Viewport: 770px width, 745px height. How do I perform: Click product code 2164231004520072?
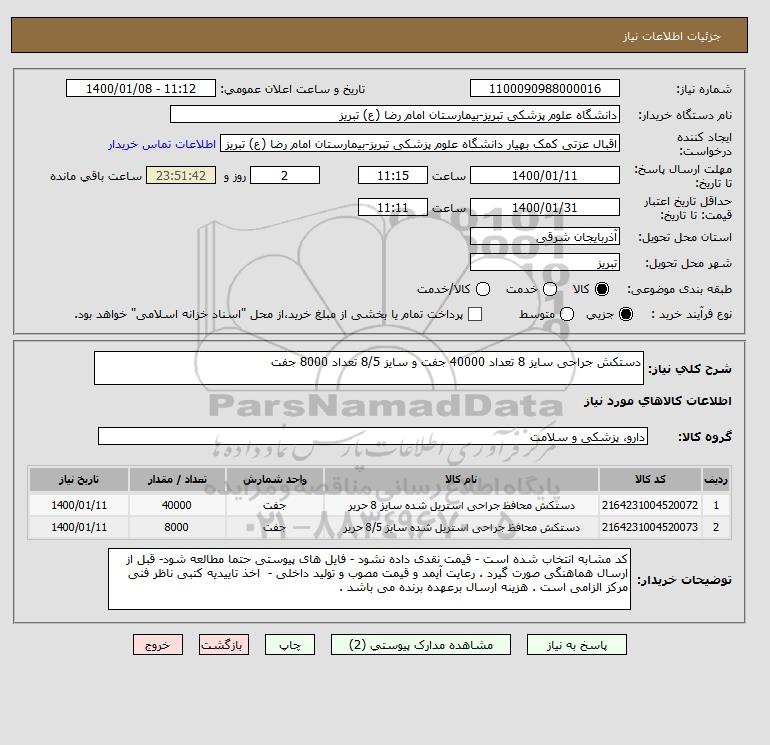pos(650,505)
